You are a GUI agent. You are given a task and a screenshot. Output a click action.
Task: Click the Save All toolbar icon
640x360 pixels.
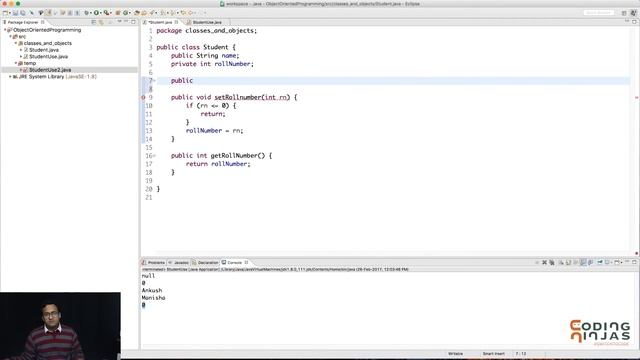tap(23, 13)
